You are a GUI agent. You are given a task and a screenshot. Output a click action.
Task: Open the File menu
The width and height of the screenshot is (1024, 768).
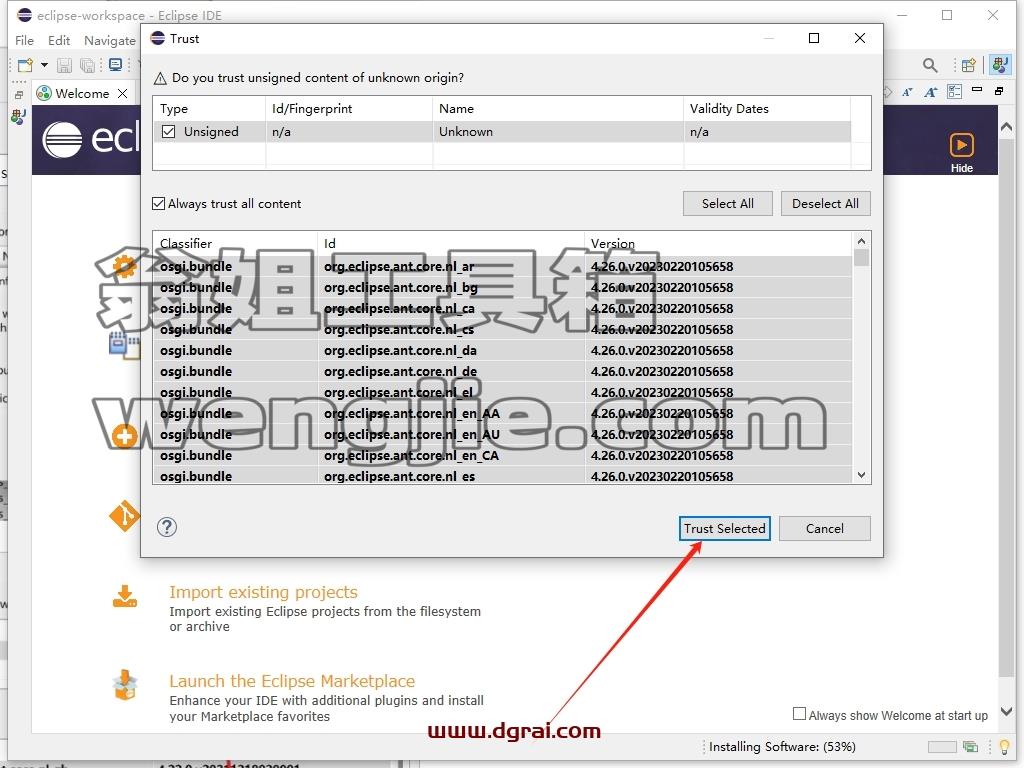(24, 40)
